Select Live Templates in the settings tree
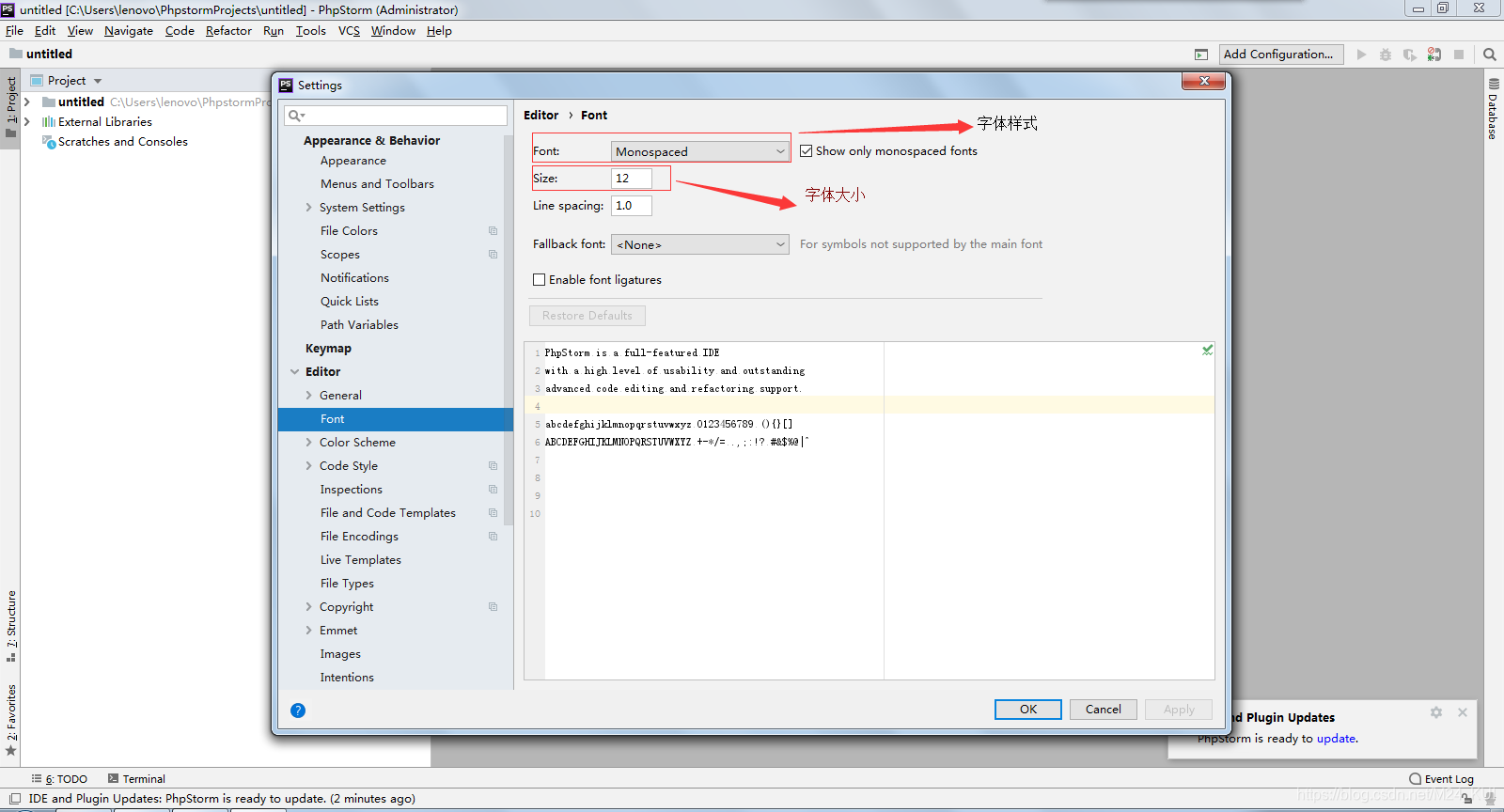Viewport: 1504px width, 812px height. coord(360,559)
